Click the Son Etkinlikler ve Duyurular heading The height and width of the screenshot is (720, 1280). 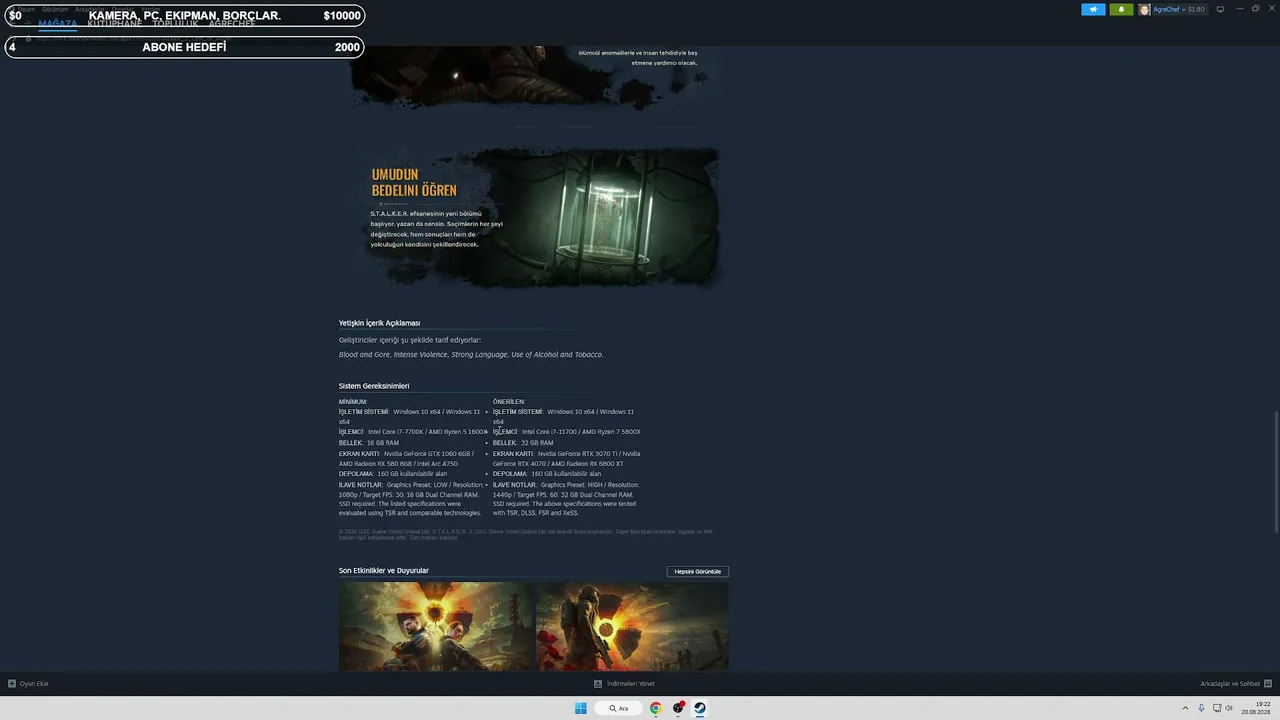(384, 571)
